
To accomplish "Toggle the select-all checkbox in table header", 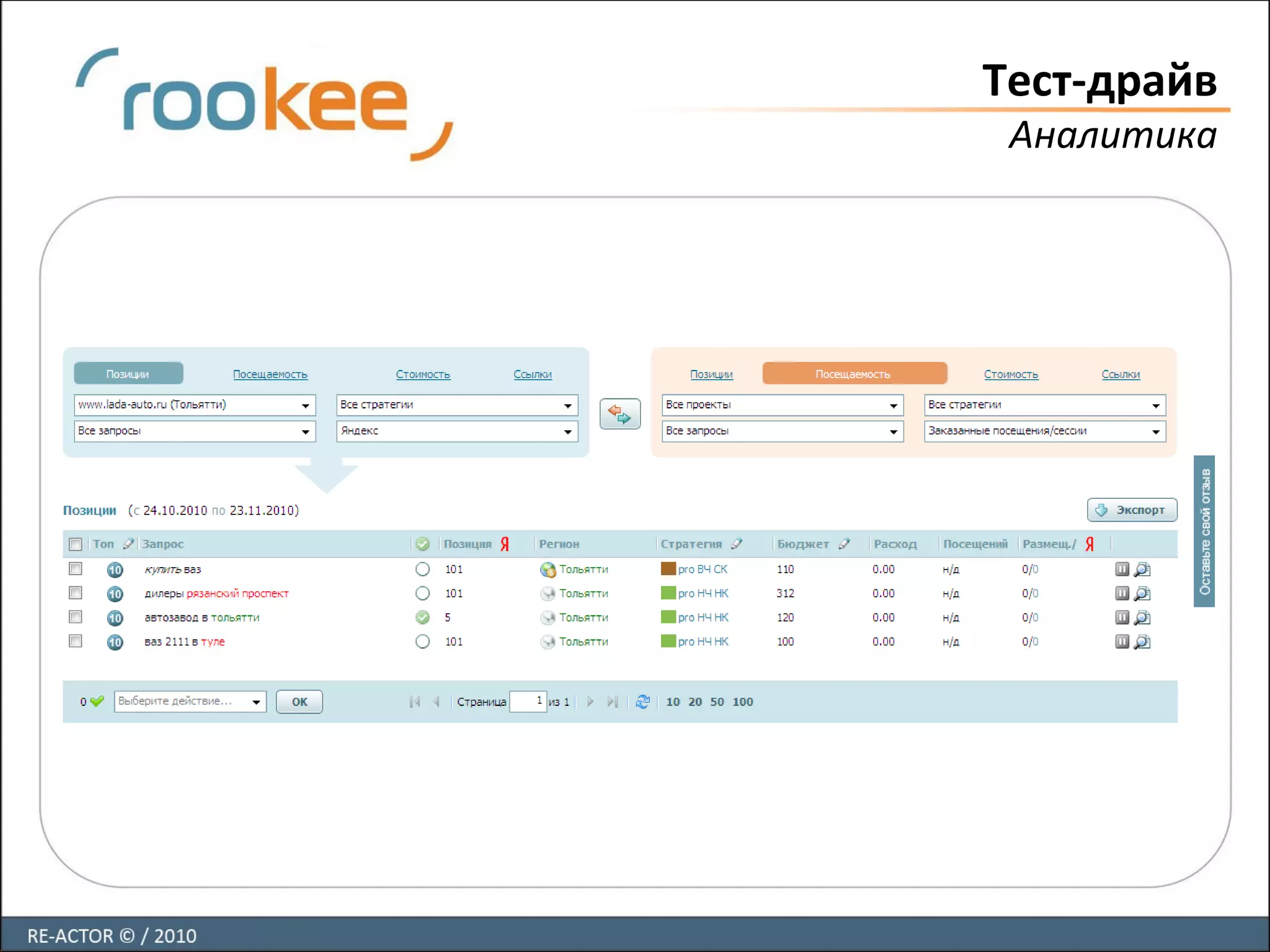I will (x=76, y=544).
